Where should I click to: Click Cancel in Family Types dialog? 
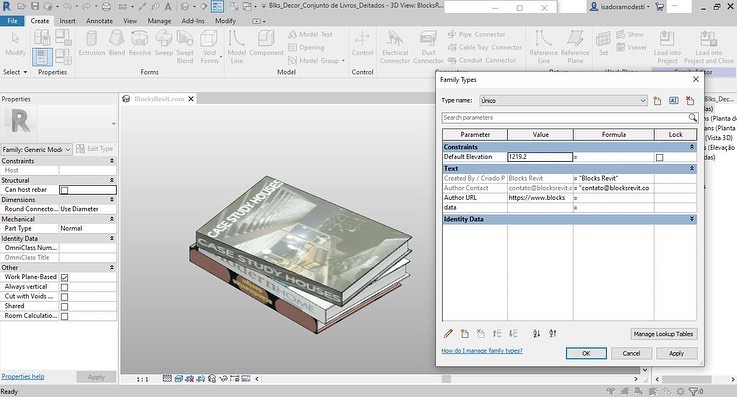[631, 353]
